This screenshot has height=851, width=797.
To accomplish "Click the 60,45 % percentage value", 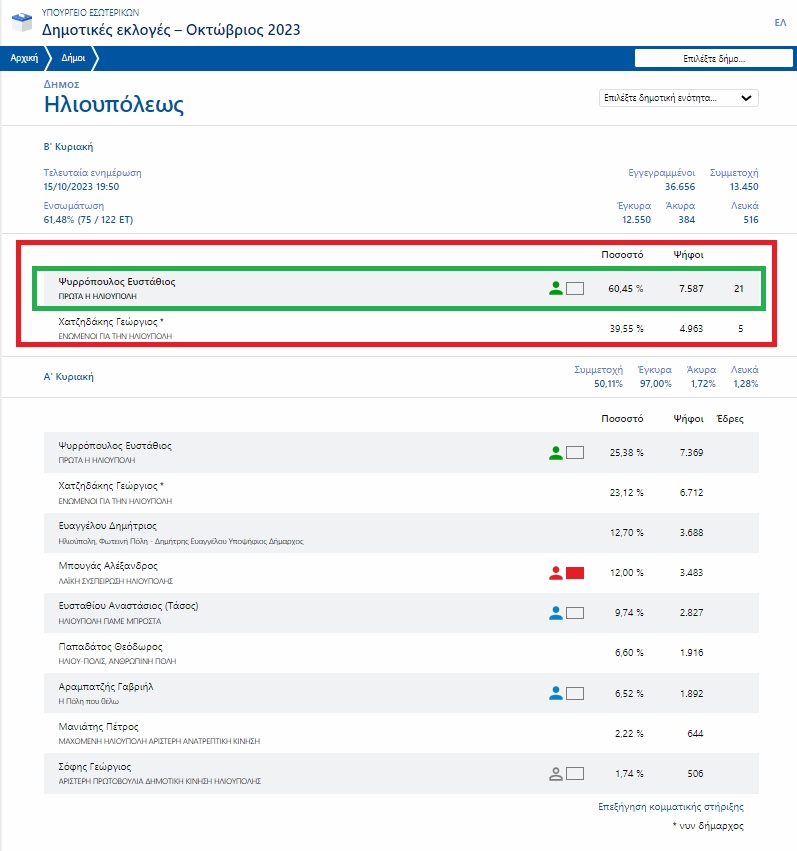I will click(x=626, y=289).
